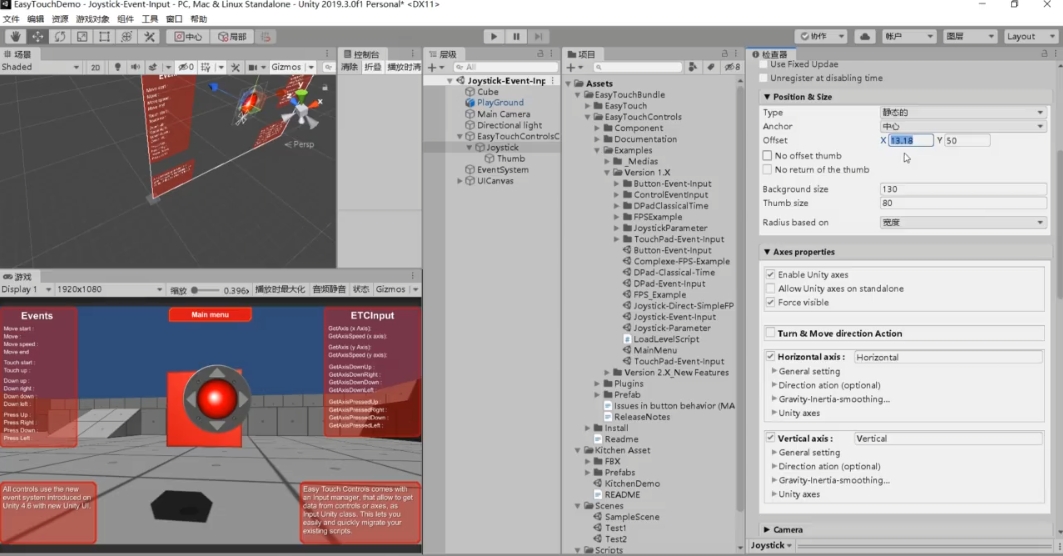Toggle hidden packages count icon
Viewport: 1063px width, 556px height.
[x=732, y=67]
